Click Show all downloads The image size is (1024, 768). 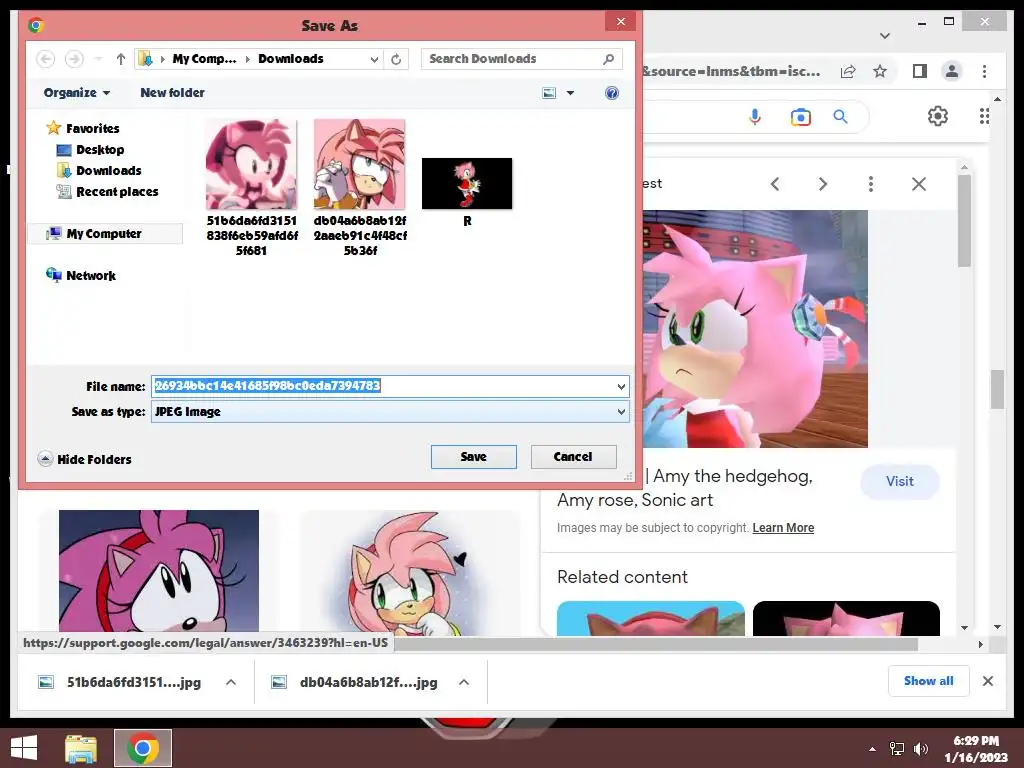tap(928, 681)
